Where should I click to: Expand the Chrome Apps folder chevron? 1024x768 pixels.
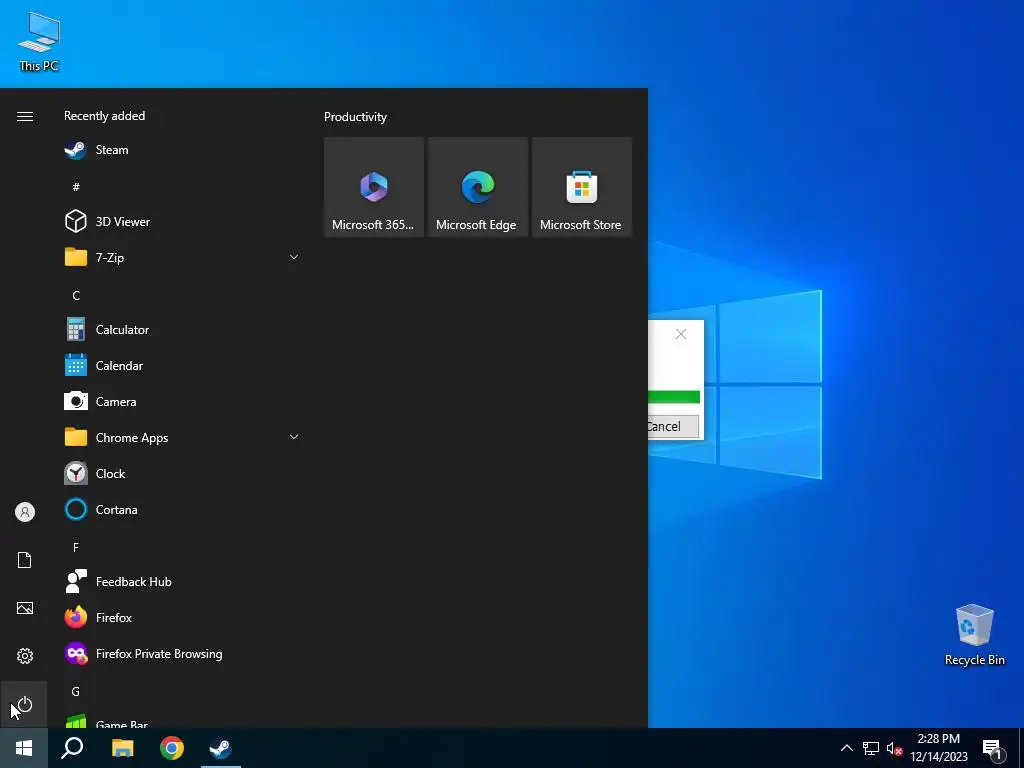pos(294,438)
